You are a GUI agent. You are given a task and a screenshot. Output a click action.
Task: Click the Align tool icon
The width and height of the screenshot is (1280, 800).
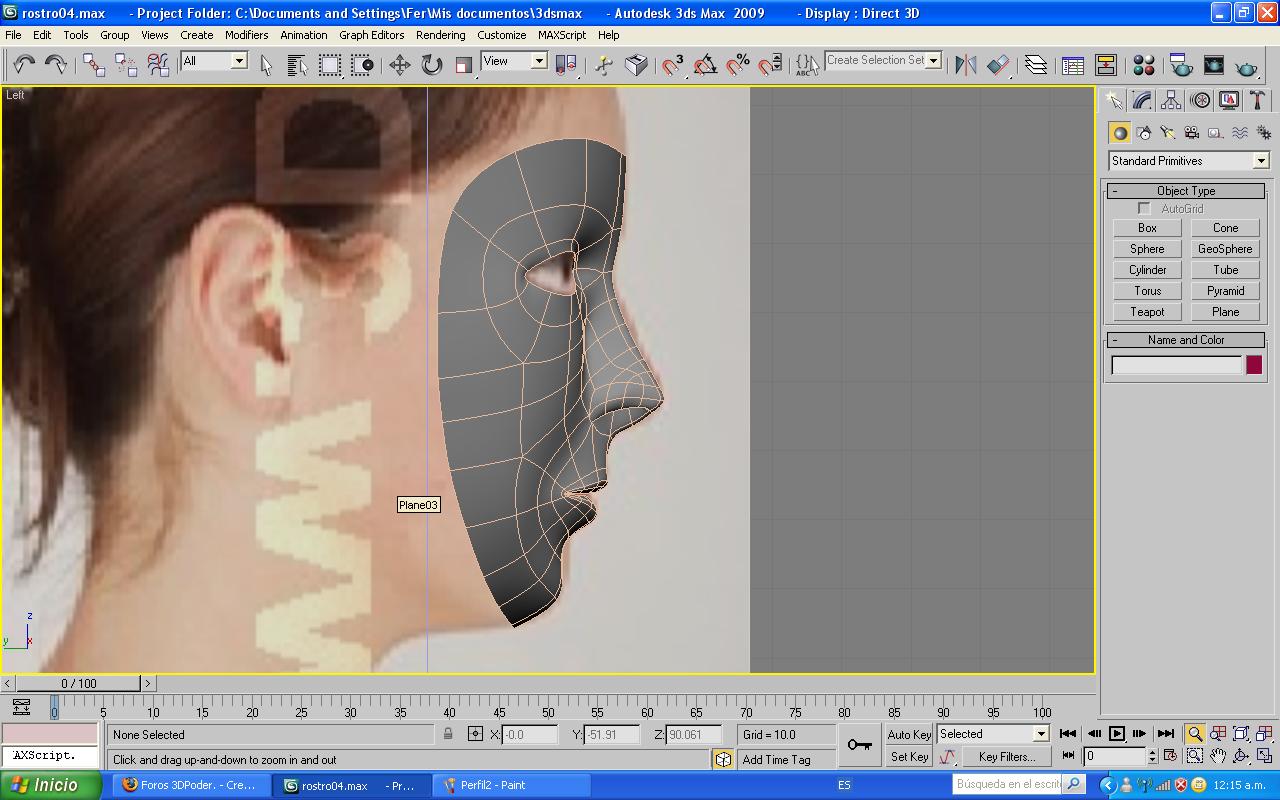(x=998, y=65)
